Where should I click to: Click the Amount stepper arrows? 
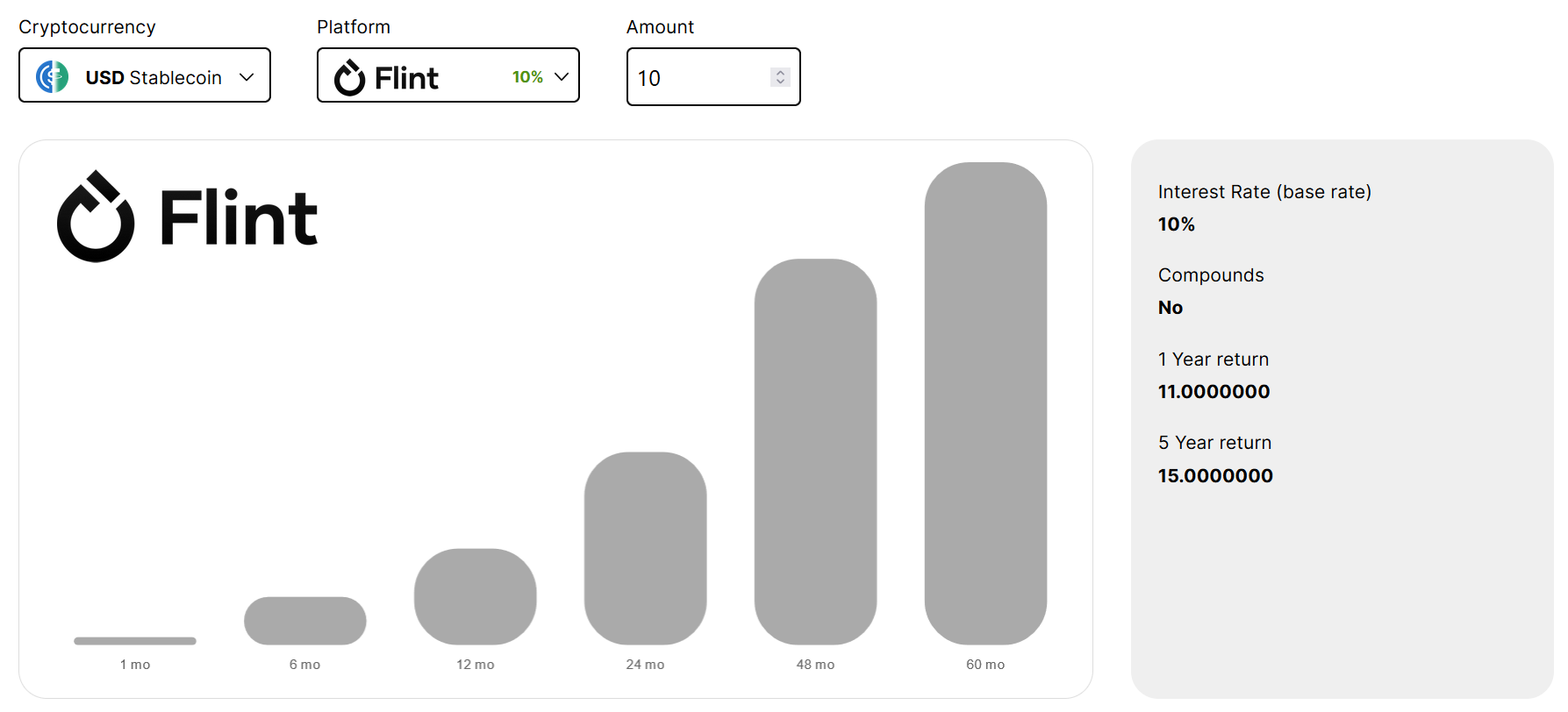point(780,77)
